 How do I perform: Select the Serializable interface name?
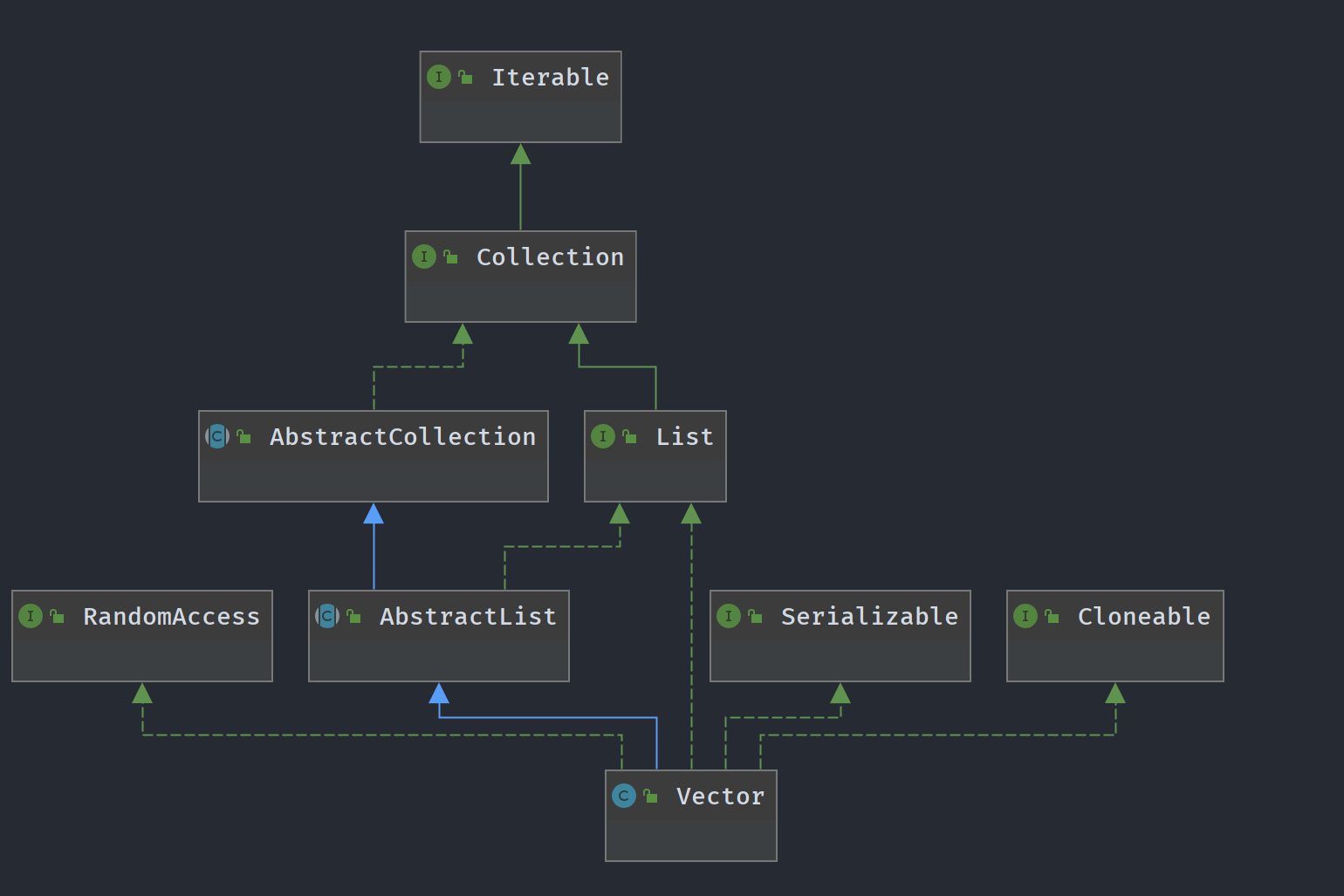pyautogui.click(x=869, y=617)
